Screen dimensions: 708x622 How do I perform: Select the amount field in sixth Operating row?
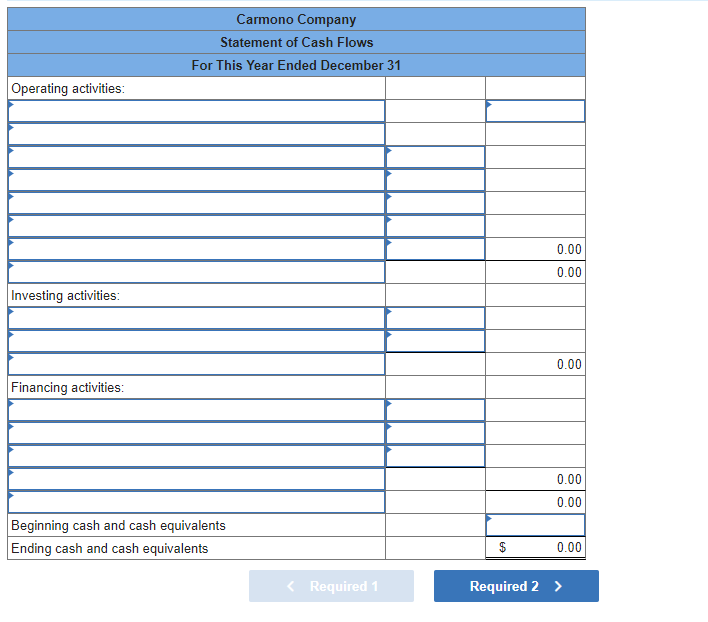[435, 226]
